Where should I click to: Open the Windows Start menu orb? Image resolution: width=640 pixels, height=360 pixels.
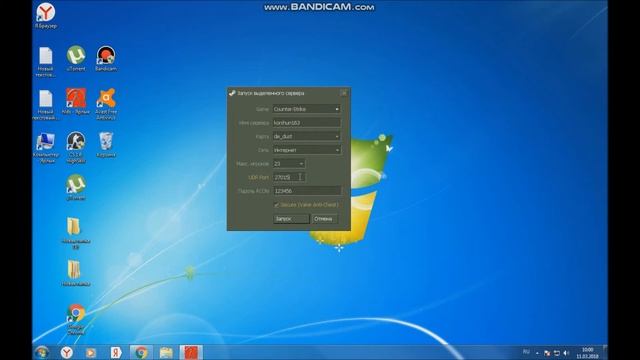[42, 352]
